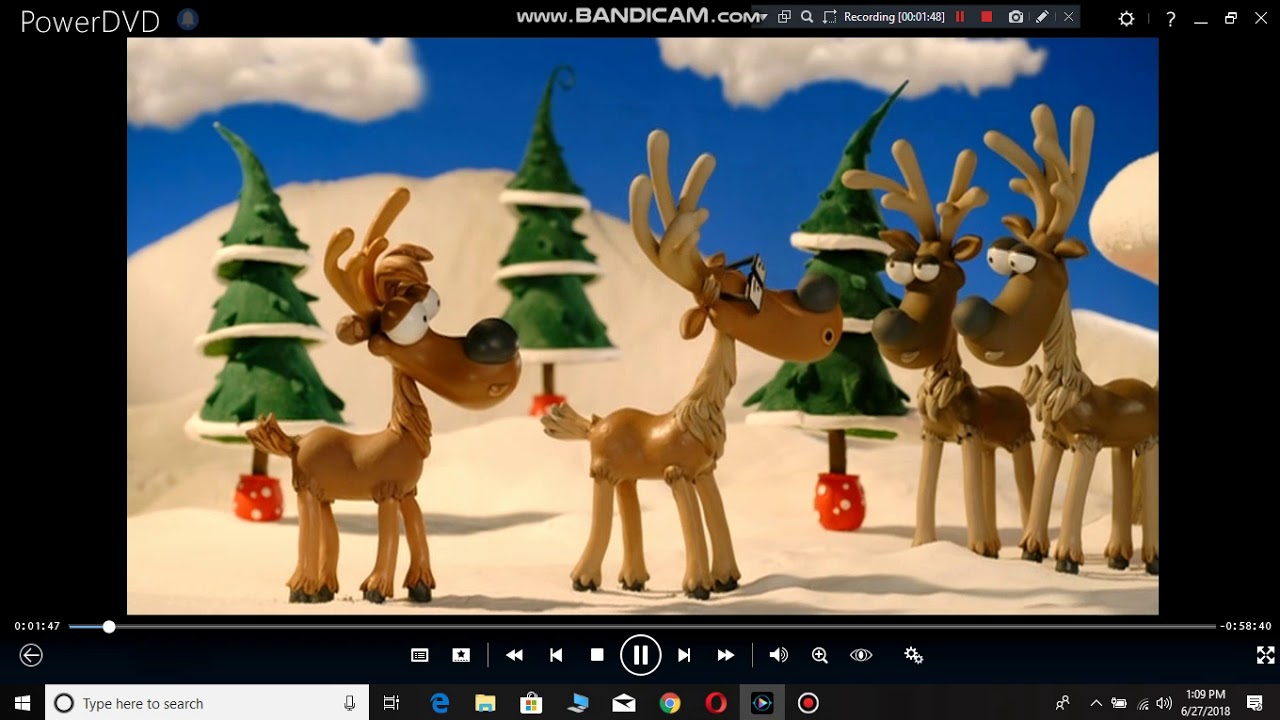The image size is (1280, 720).
Task: Take a Bandicam screenshot with camera icon
Action: 1016,17
